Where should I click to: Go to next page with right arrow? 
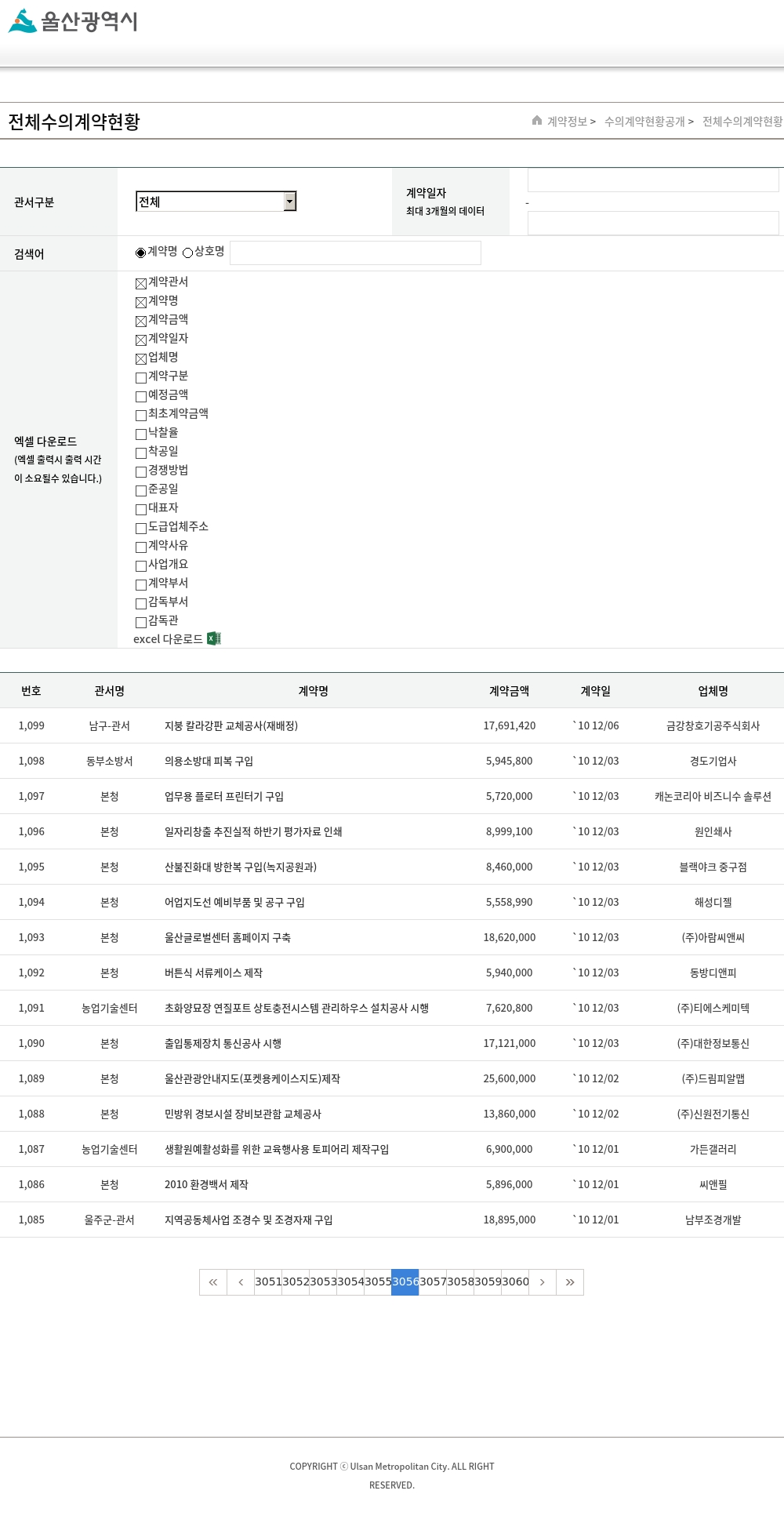tap(542, 1282)
